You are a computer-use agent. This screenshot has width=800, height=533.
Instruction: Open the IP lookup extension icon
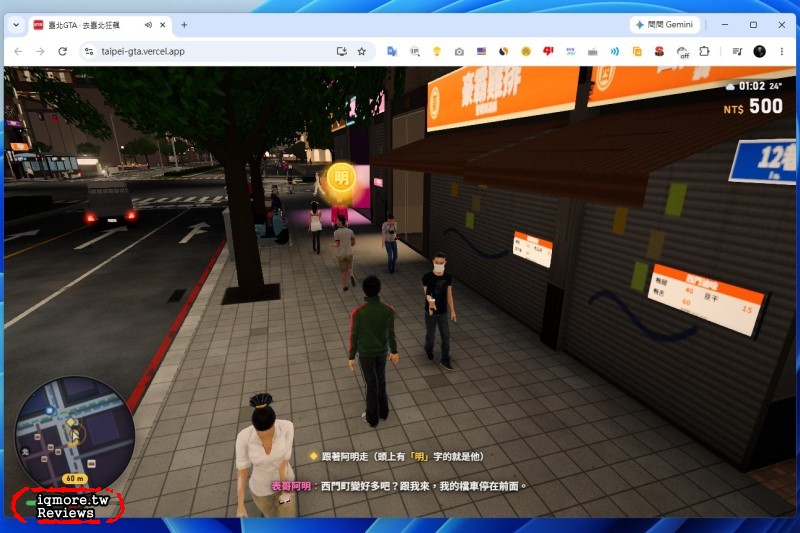coord(415,52)
